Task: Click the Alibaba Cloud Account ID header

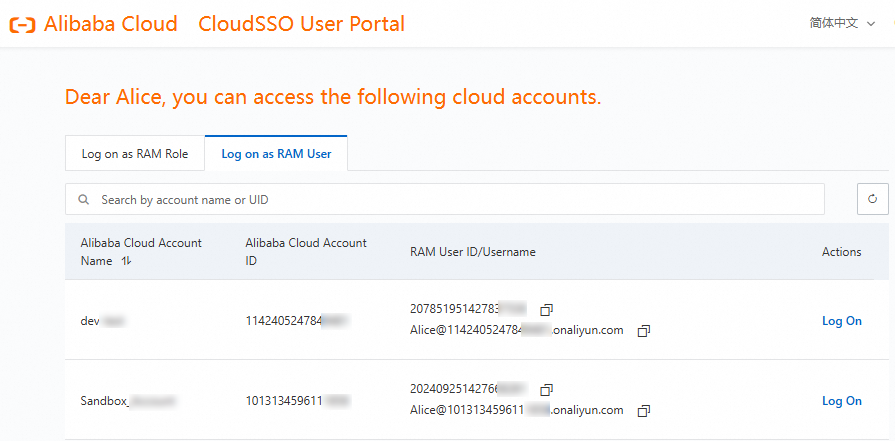Action: [306, 252]
